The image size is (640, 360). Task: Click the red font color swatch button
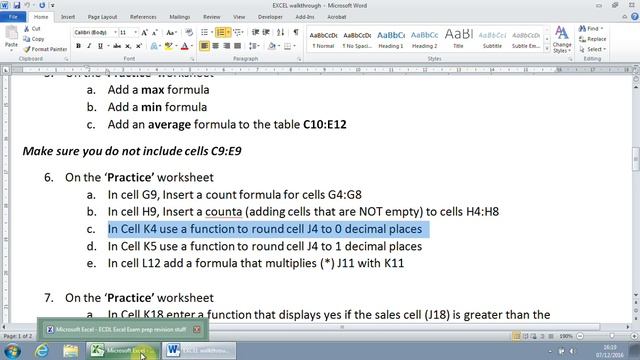184,46
